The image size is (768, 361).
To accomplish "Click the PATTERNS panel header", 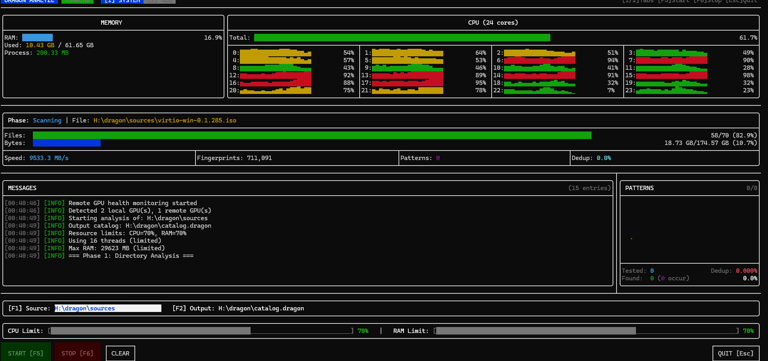I will click(640, 188).
